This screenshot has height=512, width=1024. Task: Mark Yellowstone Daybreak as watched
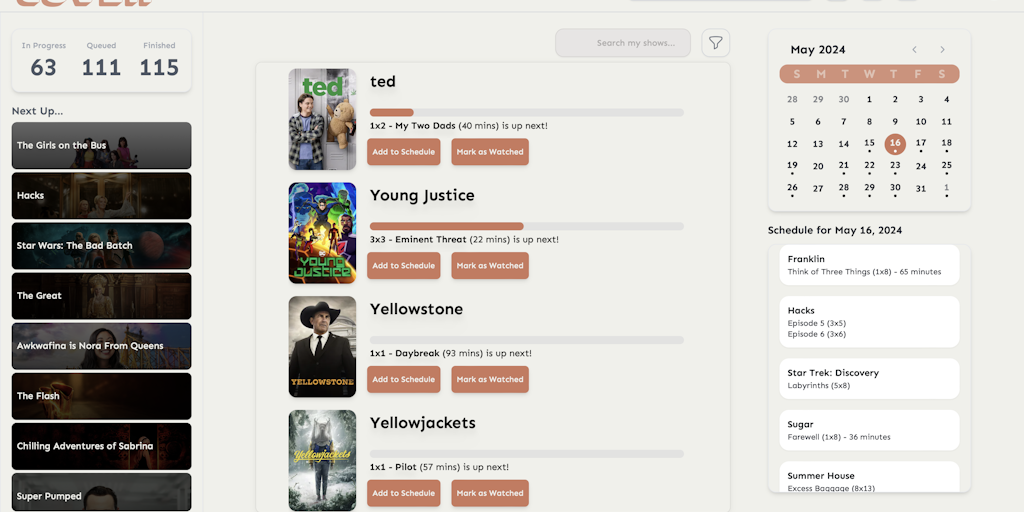pos(490,379)
